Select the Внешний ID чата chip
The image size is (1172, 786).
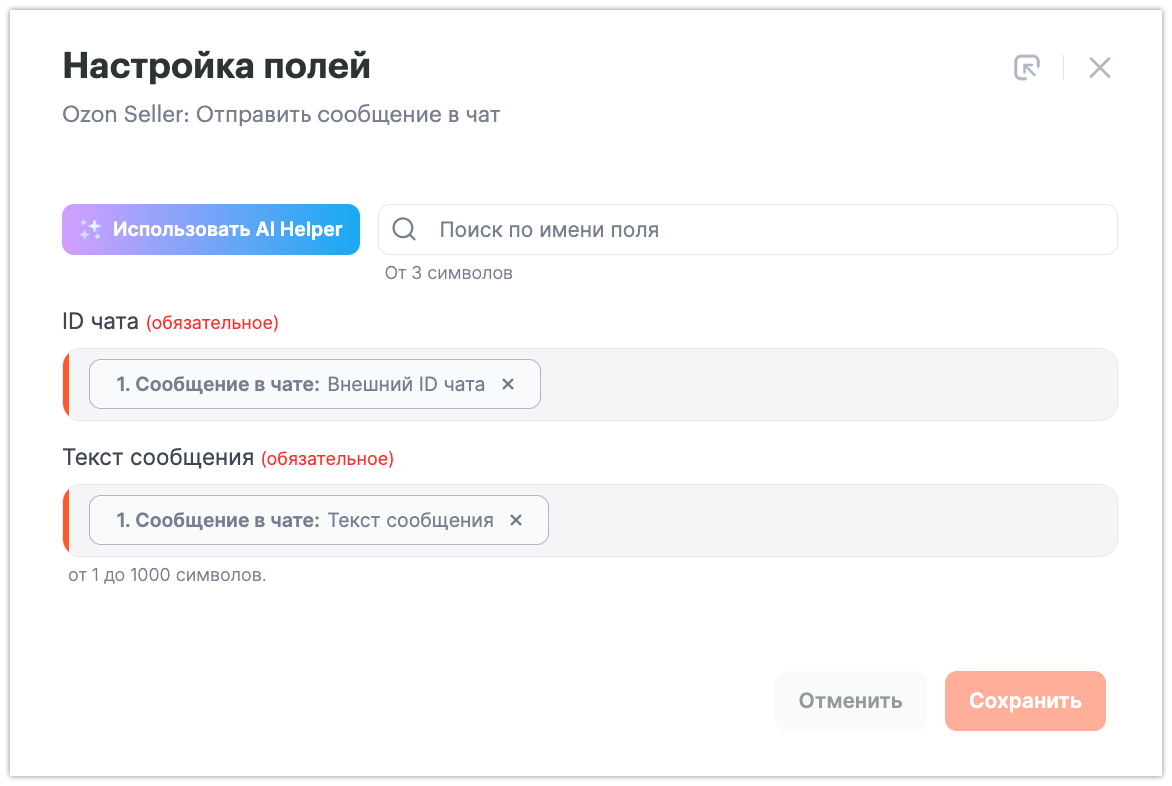pyautogui.click(x=300, y=384)
